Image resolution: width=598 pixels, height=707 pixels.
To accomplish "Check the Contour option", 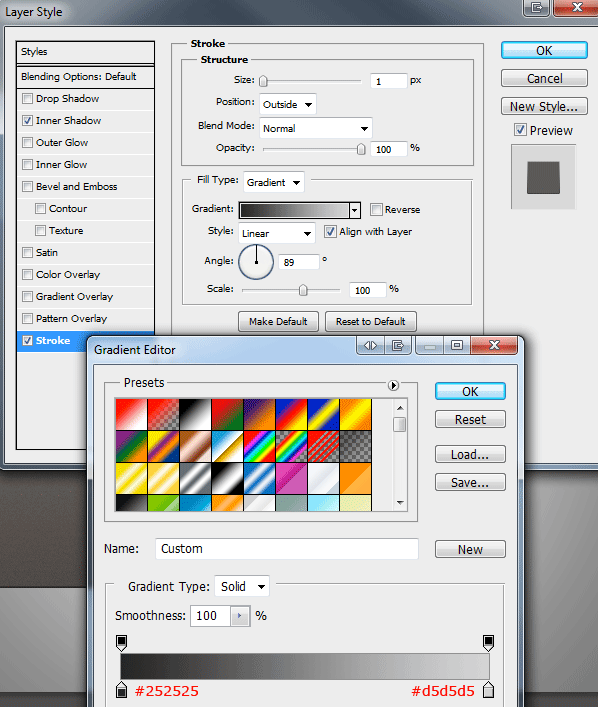I will pos(41,208).
